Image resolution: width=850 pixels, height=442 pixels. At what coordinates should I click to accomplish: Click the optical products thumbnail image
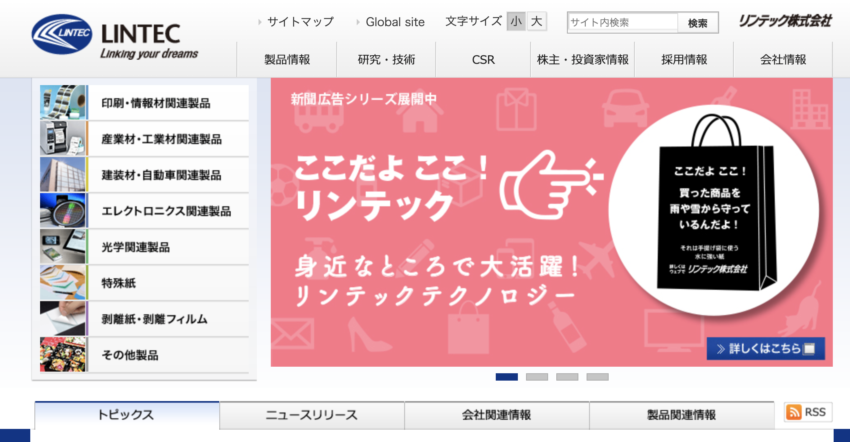63,246
